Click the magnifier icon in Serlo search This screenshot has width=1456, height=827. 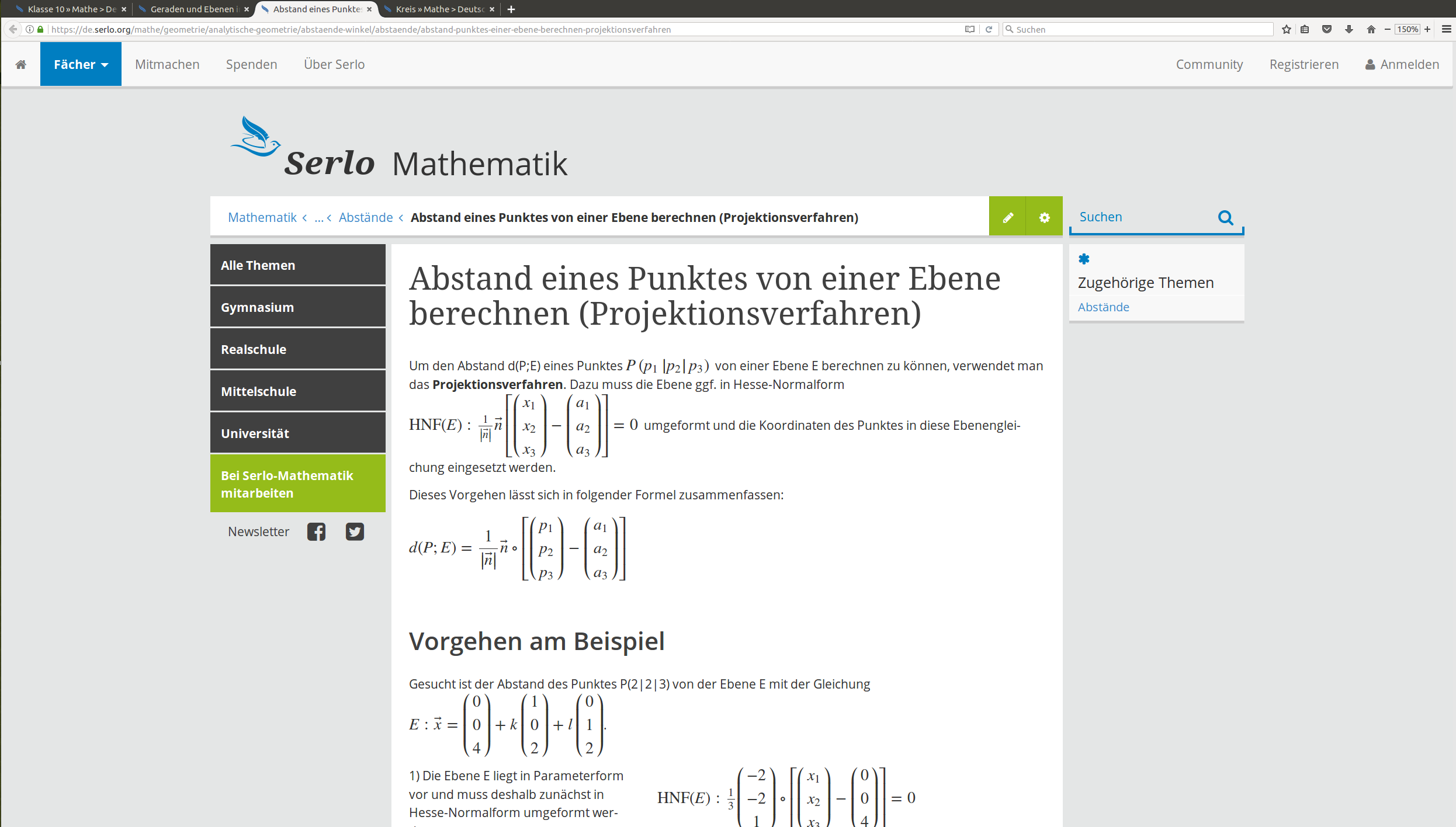pos(1225,217)
